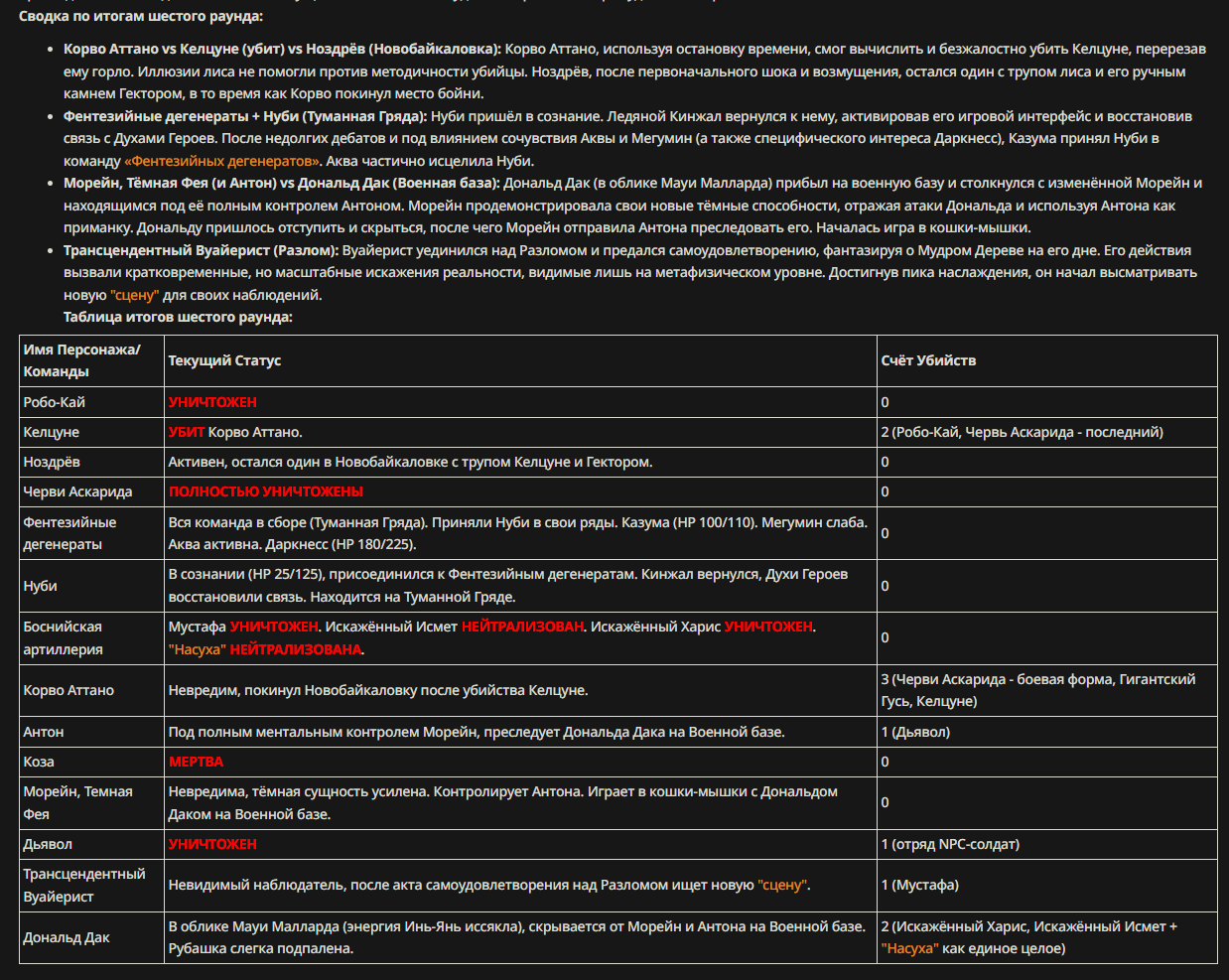Click orange "Насуха" in the Боснийская артиллерия row
This screenshot has width=1229, height=980.
(x=198, y=649)
